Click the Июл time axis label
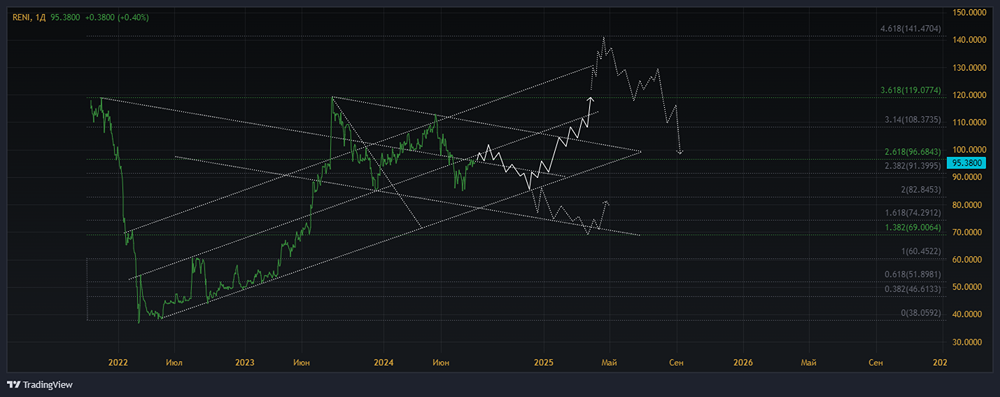 (173, 363)
